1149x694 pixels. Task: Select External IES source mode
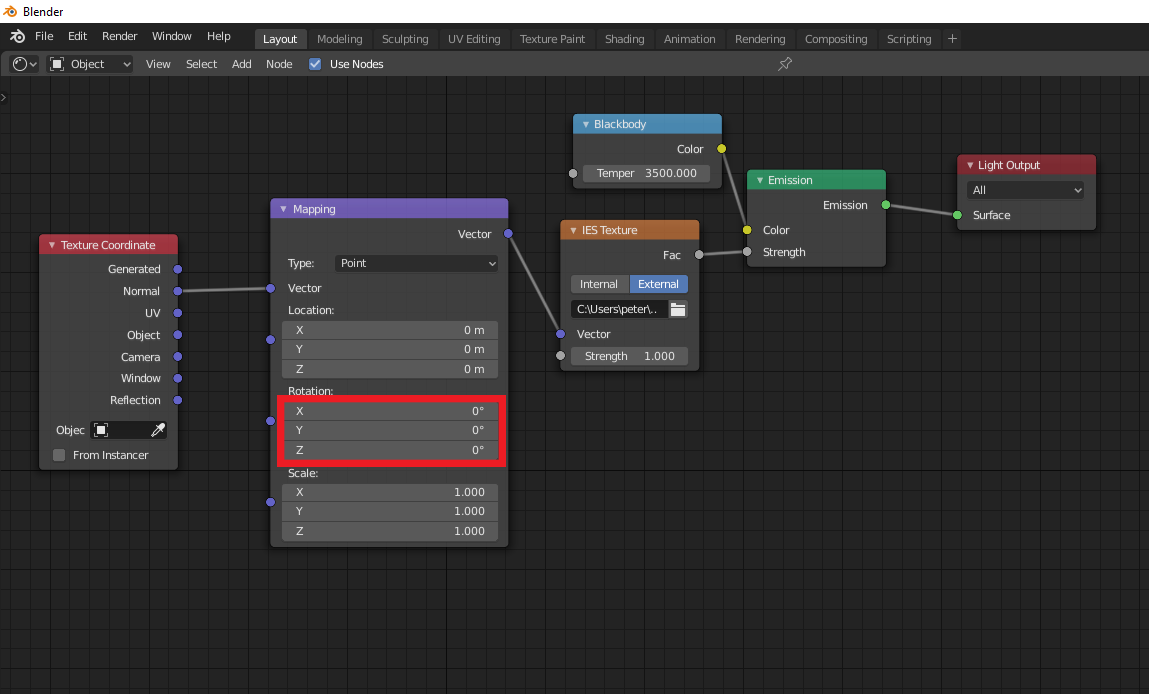(659, 284)
